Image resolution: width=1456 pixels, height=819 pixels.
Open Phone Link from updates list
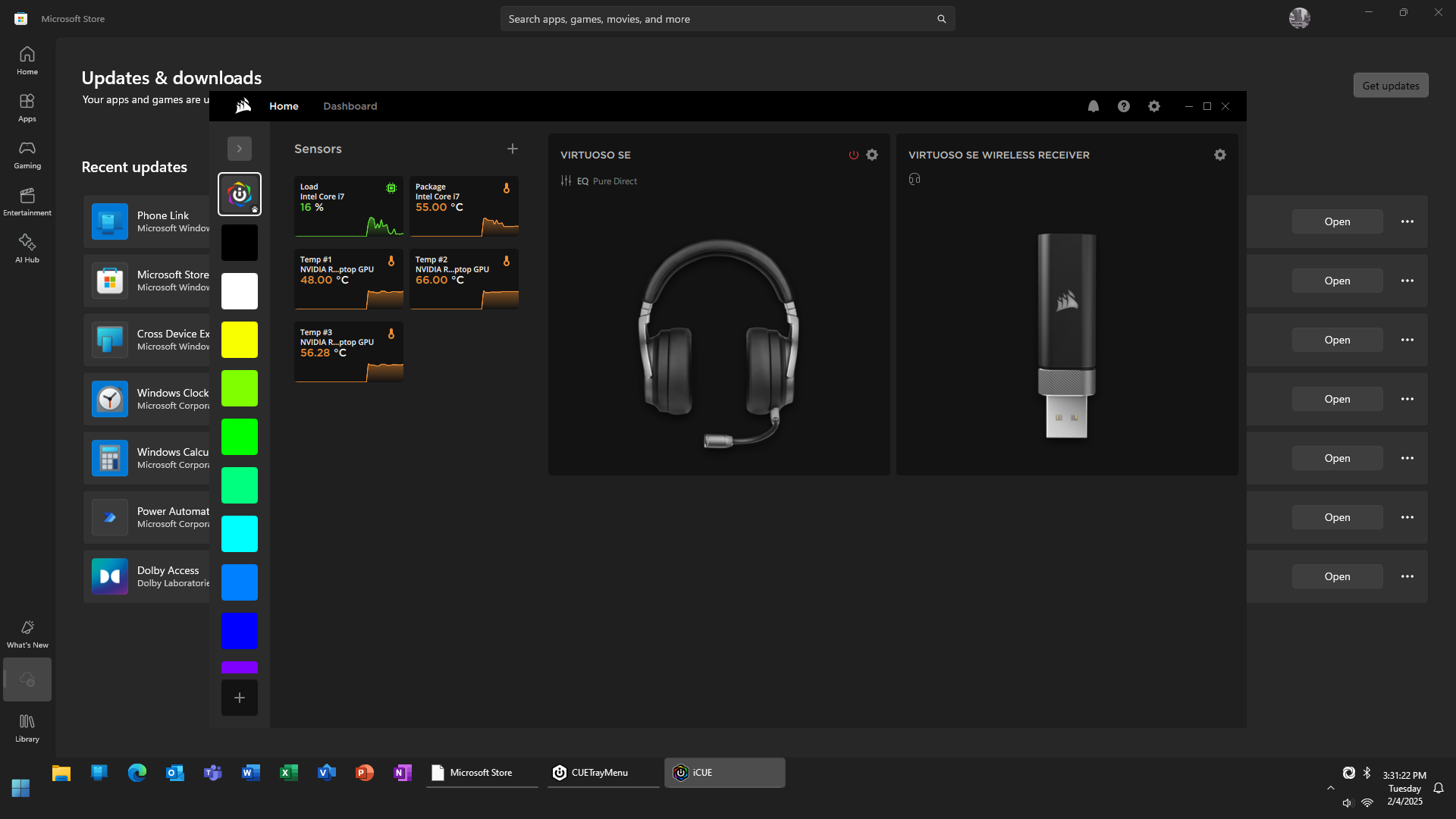pos(1337,221)
